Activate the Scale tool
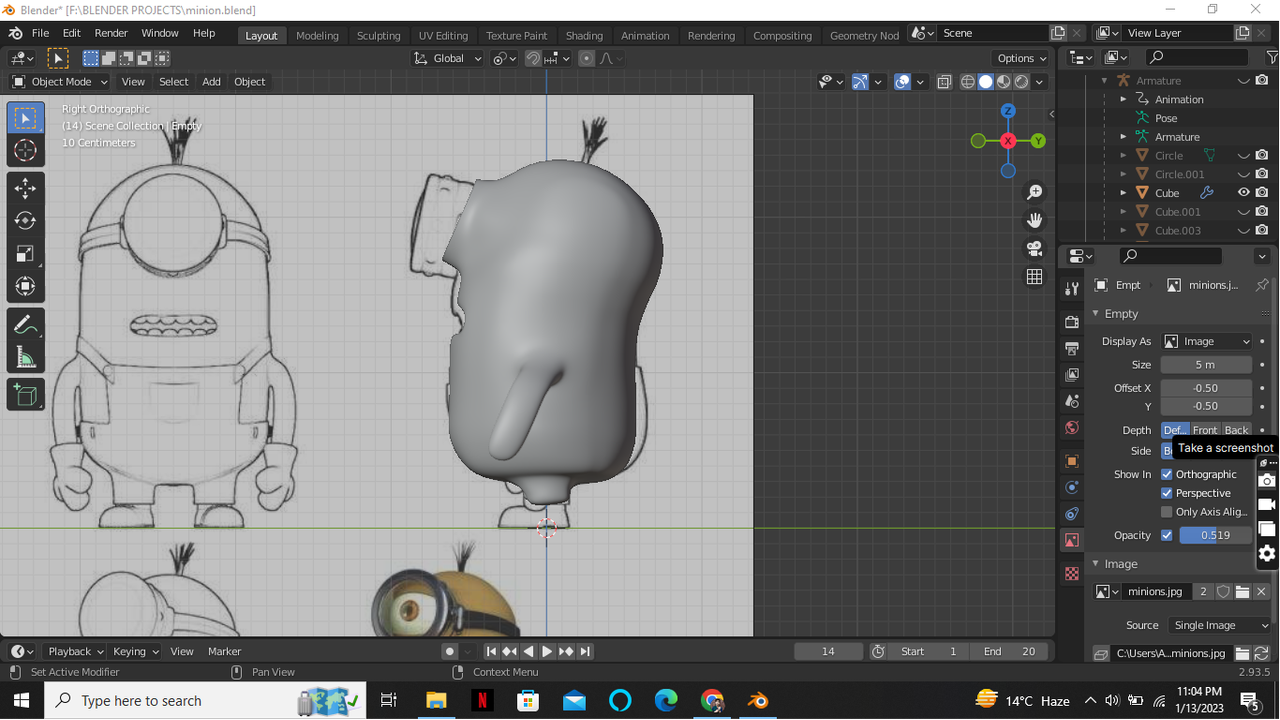This screenshot has height=720, width=1280. tap(25, 254)
